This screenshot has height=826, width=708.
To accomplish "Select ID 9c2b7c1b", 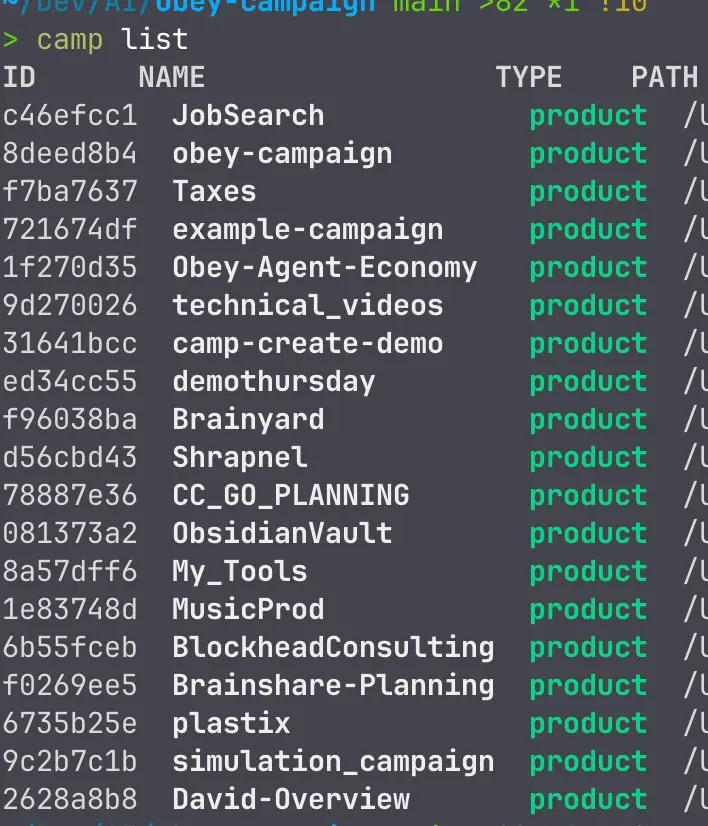I will [x=70, y=761].
